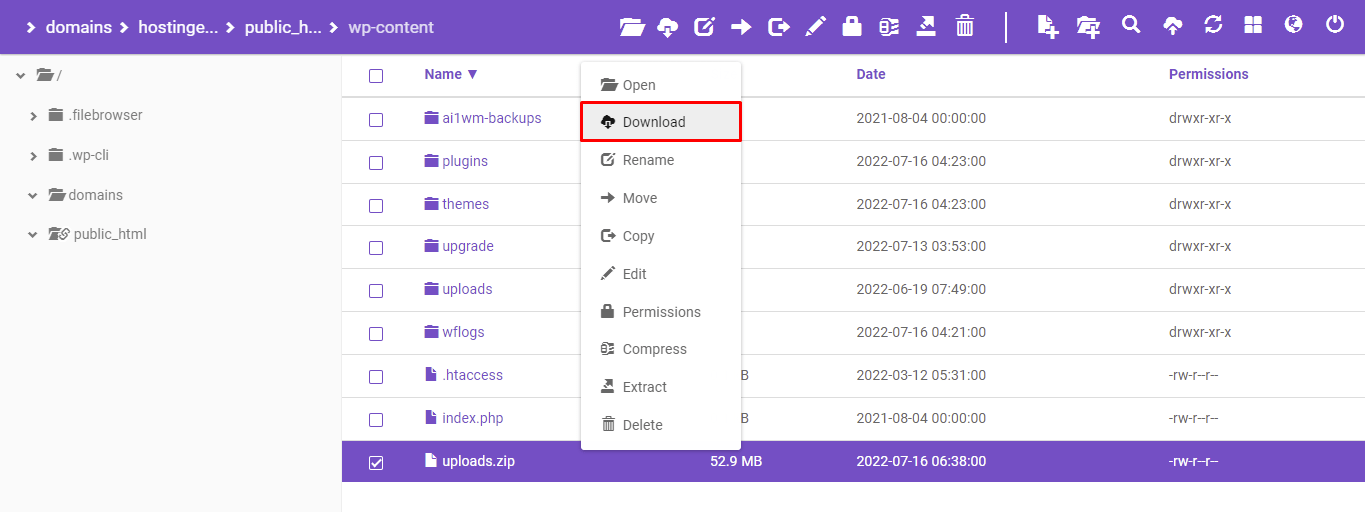Viewport: 1365px width, 512px height.
Task: Click the Search magnifier icon
Action: [x=1131, y=25]
